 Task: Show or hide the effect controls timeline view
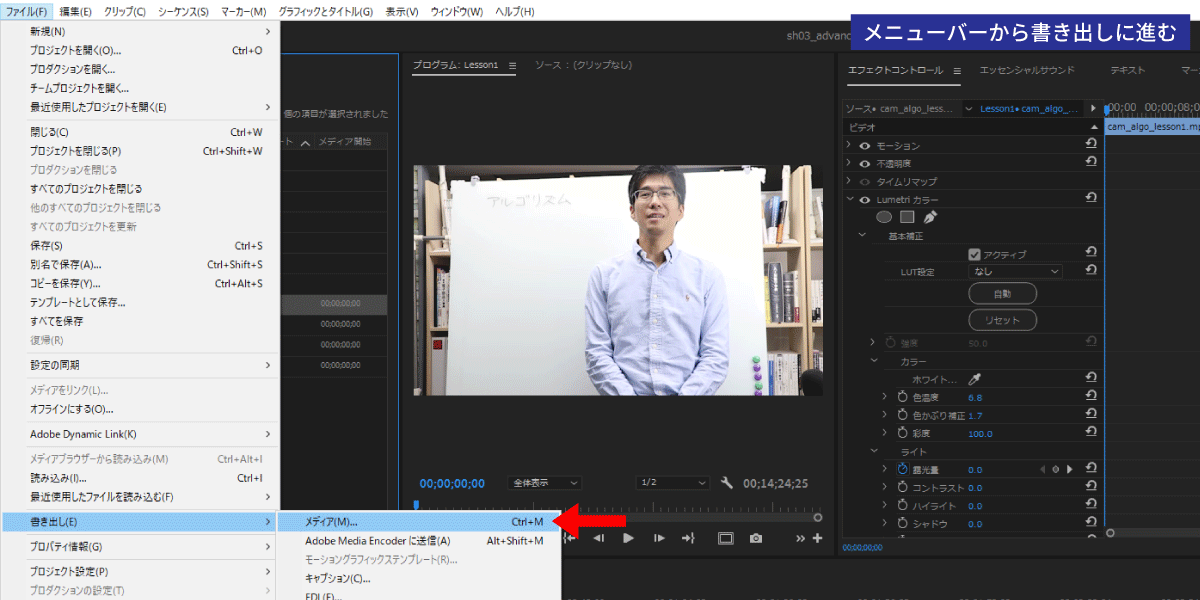coord(1093,108)
